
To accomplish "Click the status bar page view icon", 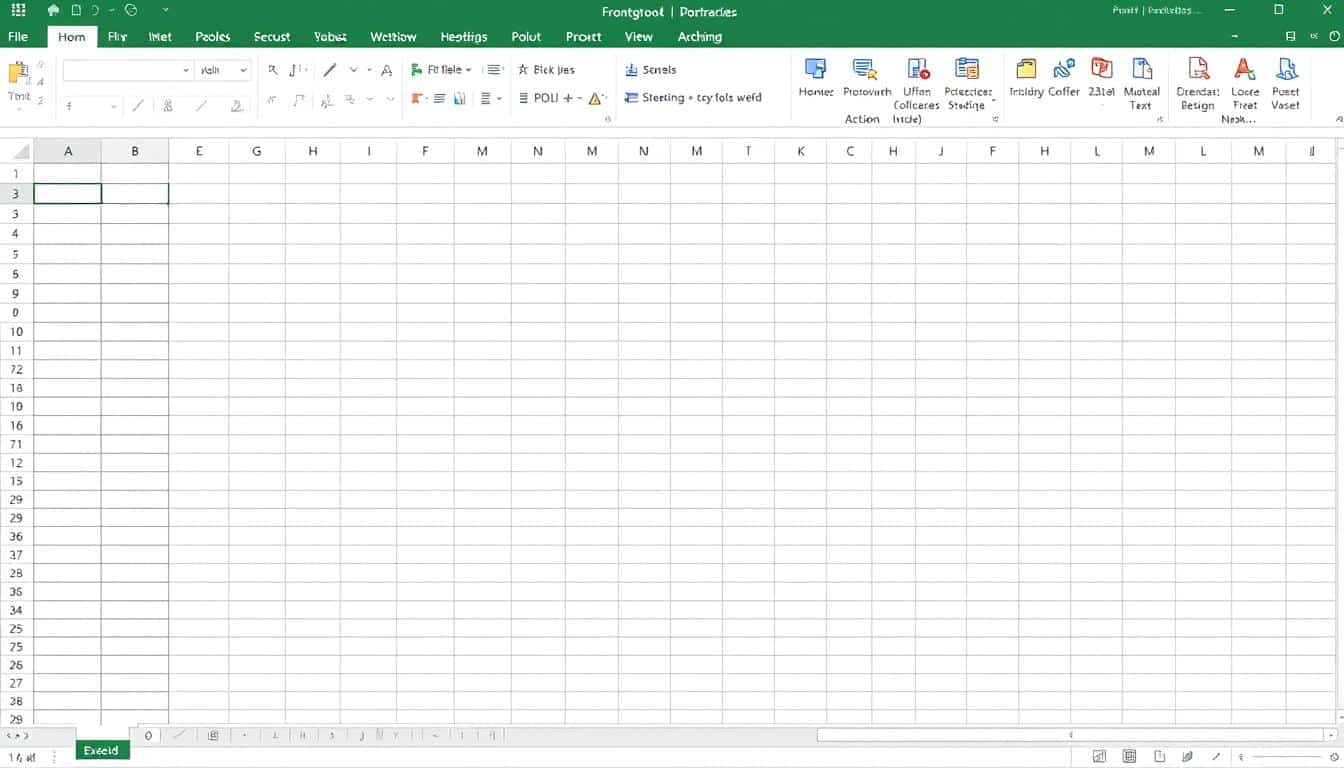I will 1159,757.
